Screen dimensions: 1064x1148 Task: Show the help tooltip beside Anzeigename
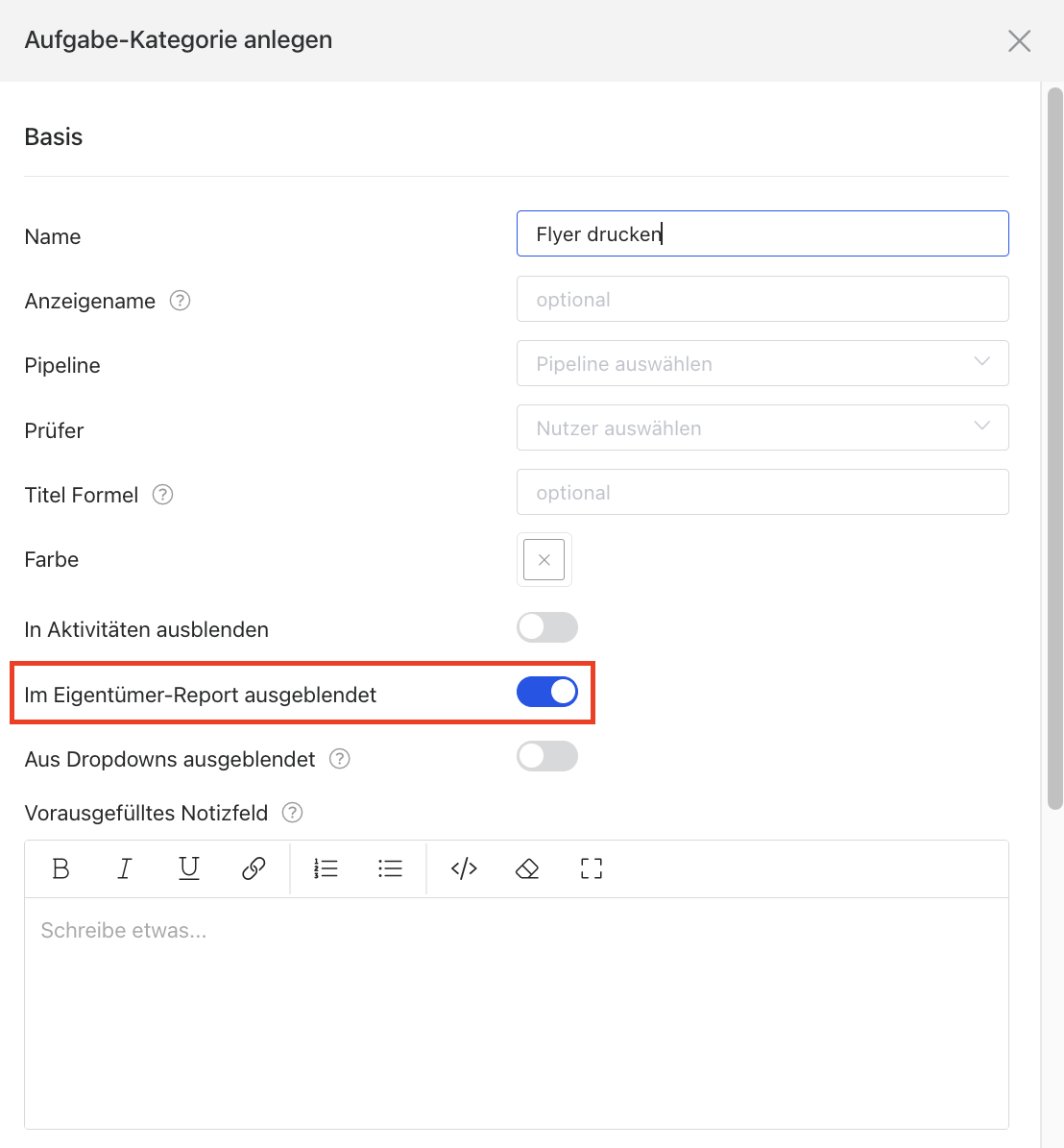(180, 301)
